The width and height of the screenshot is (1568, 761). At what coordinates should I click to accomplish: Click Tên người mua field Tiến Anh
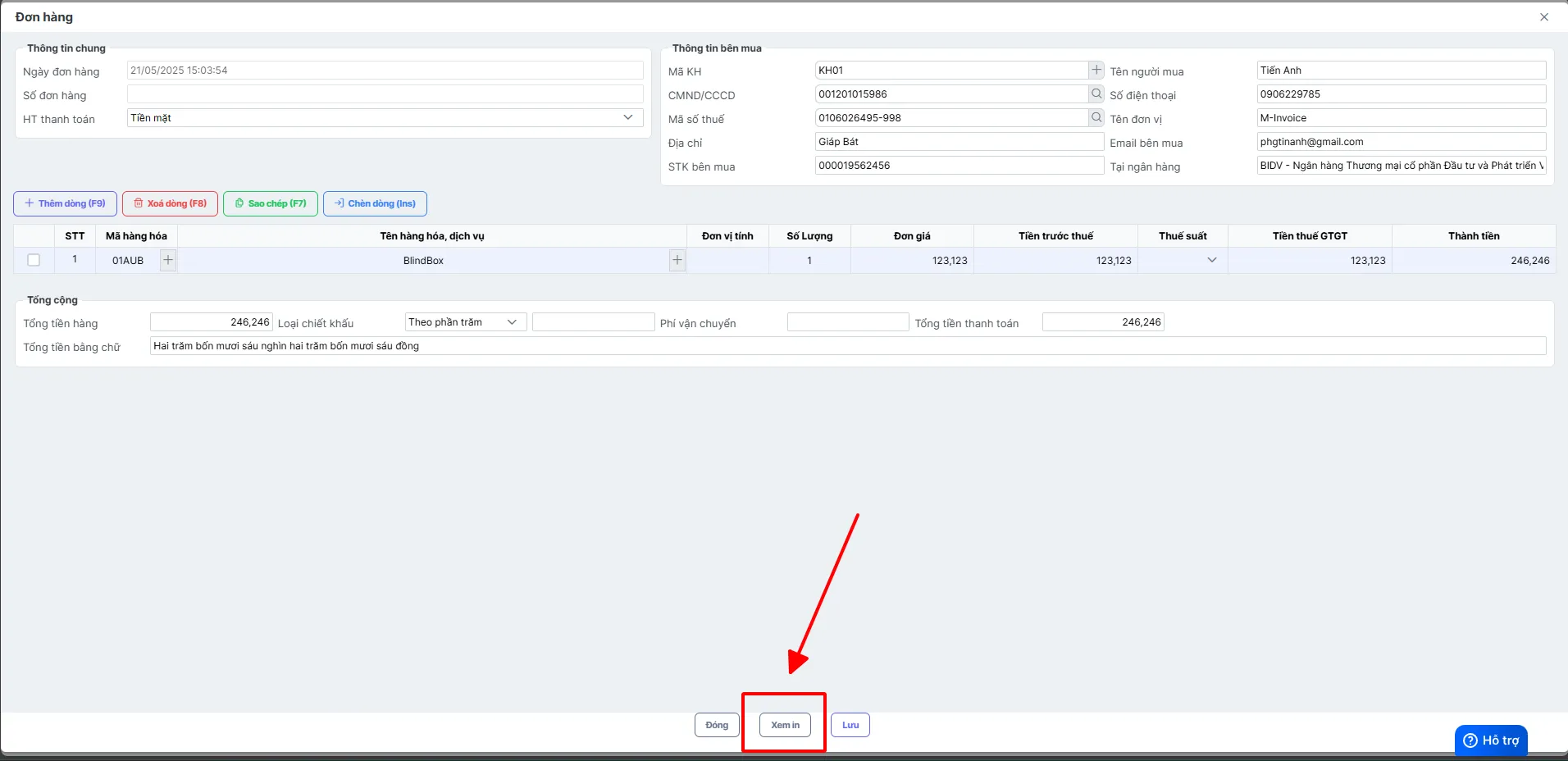coord(1402,71)
